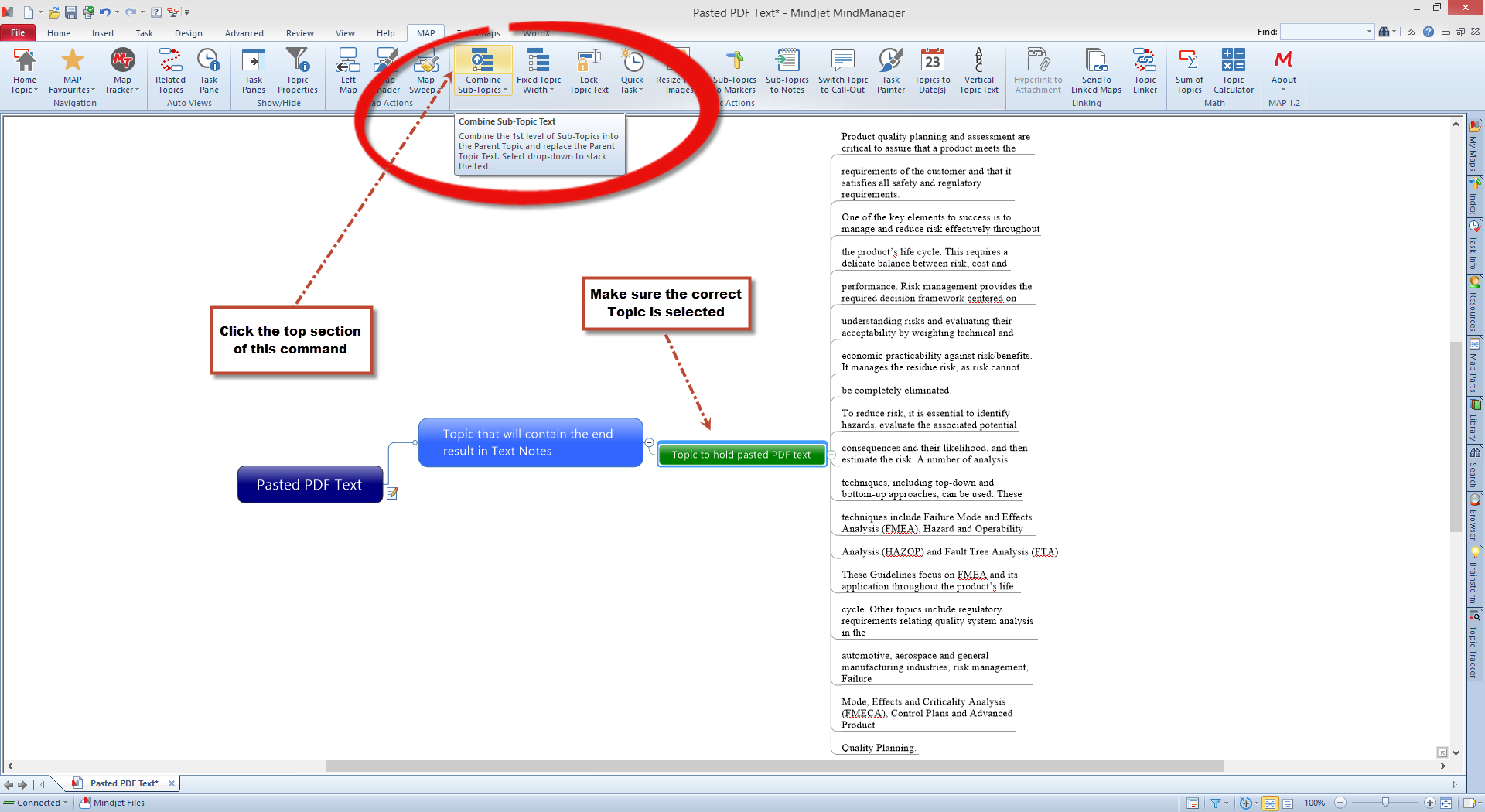Viewport: 1485px width, 812px height.
Task: Switch to the Design ribbon tab
Action: [x=188, y=33]
